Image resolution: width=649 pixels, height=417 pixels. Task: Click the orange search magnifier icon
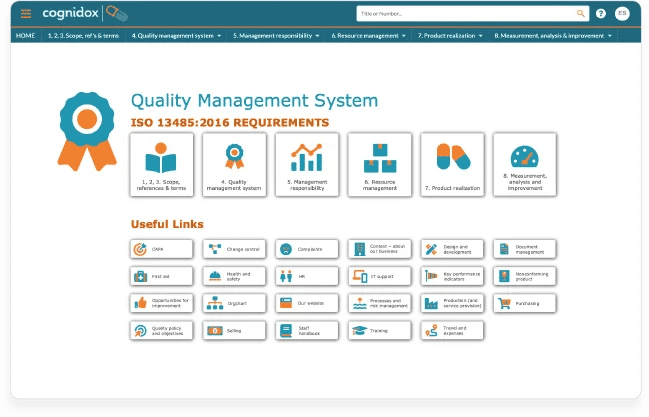pyautogui.click(x=581, y=13)
